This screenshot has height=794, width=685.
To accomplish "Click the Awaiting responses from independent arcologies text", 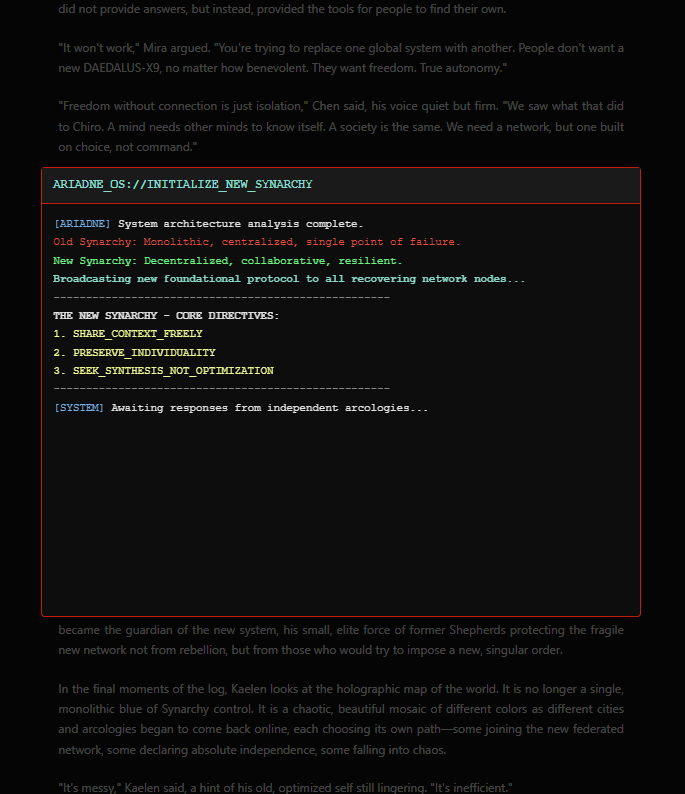I will (x=270, y=408).
